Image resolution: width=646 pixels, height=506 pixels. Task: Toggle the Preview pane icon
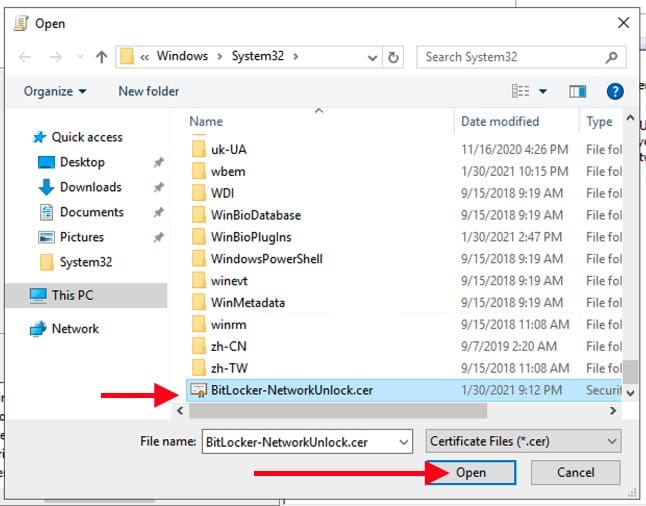(578, 91)
